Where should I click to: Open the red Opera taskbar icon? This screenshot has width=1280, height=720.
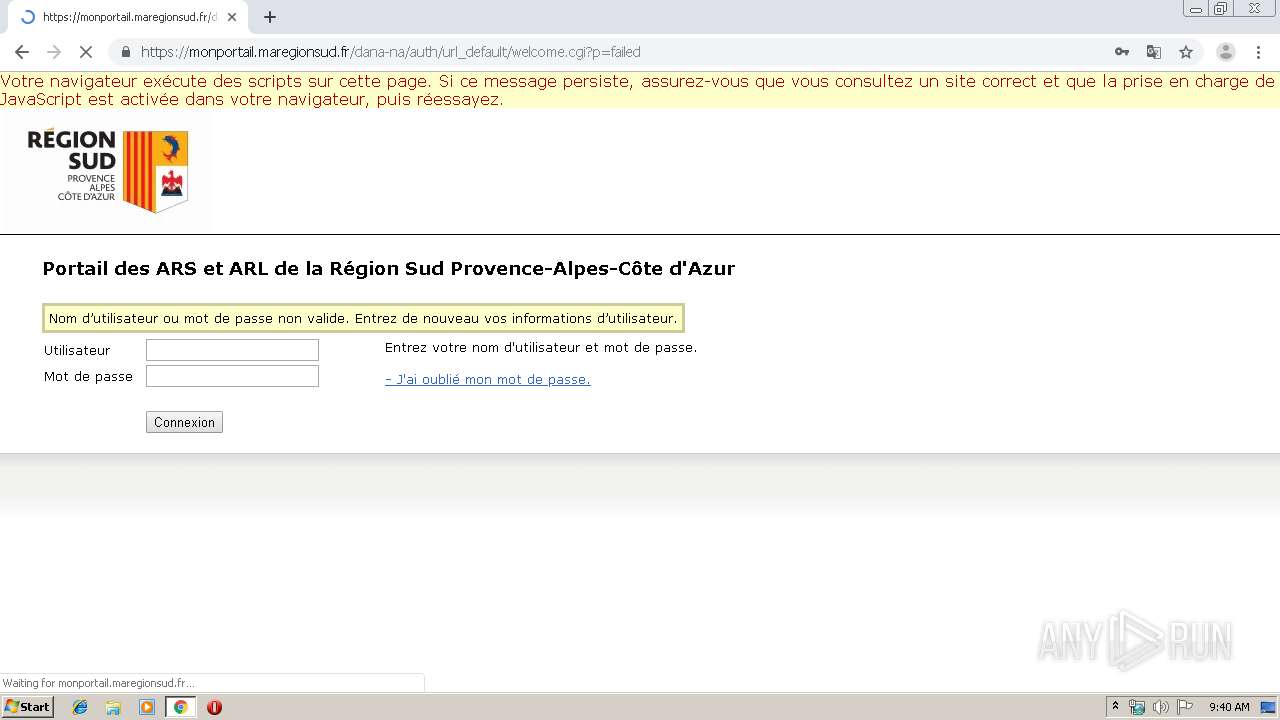[214, 707]
